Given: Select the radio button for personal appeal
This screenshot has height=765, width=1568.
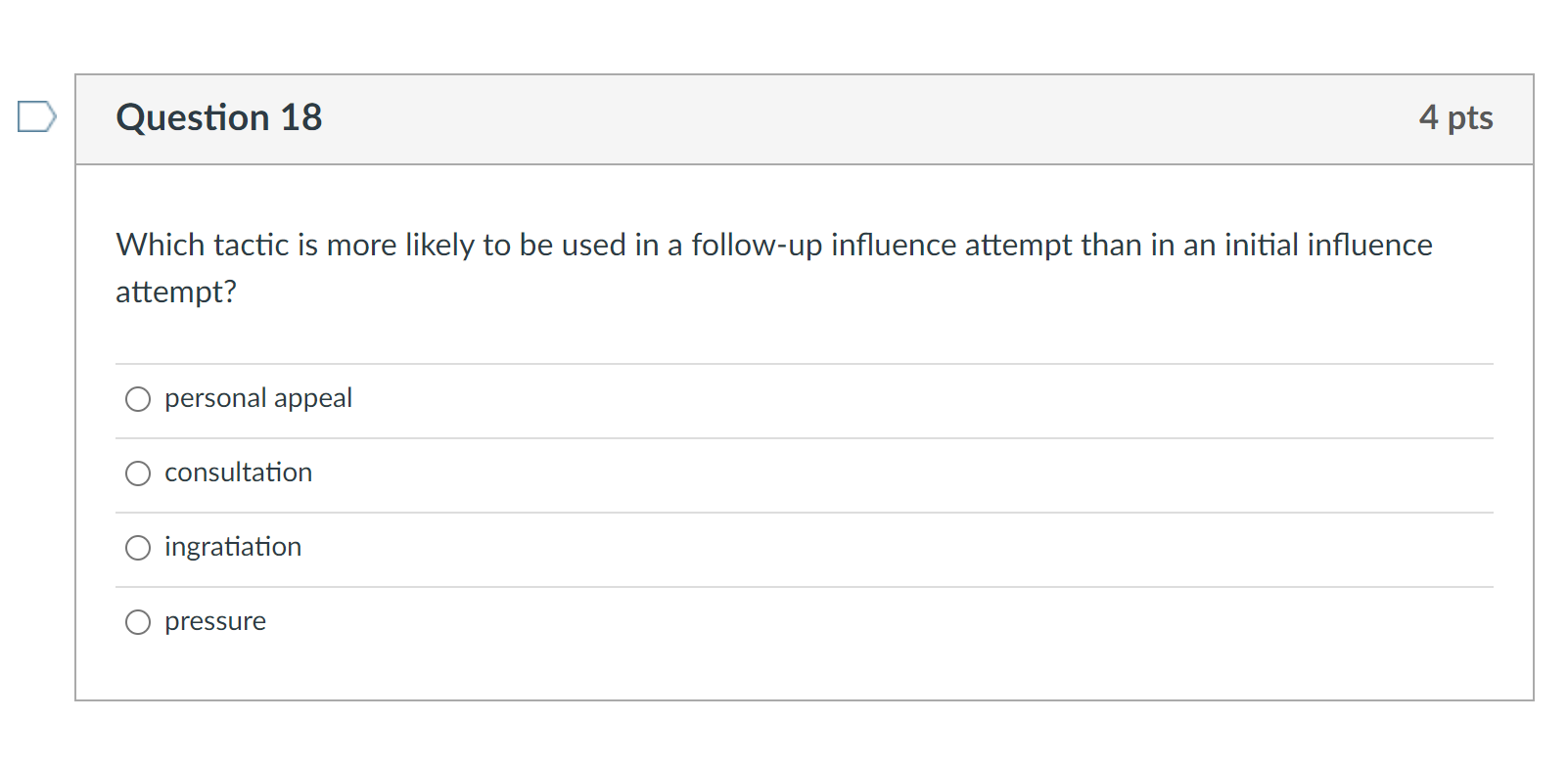Looking at the screenshot, I should tap(138, 399).
